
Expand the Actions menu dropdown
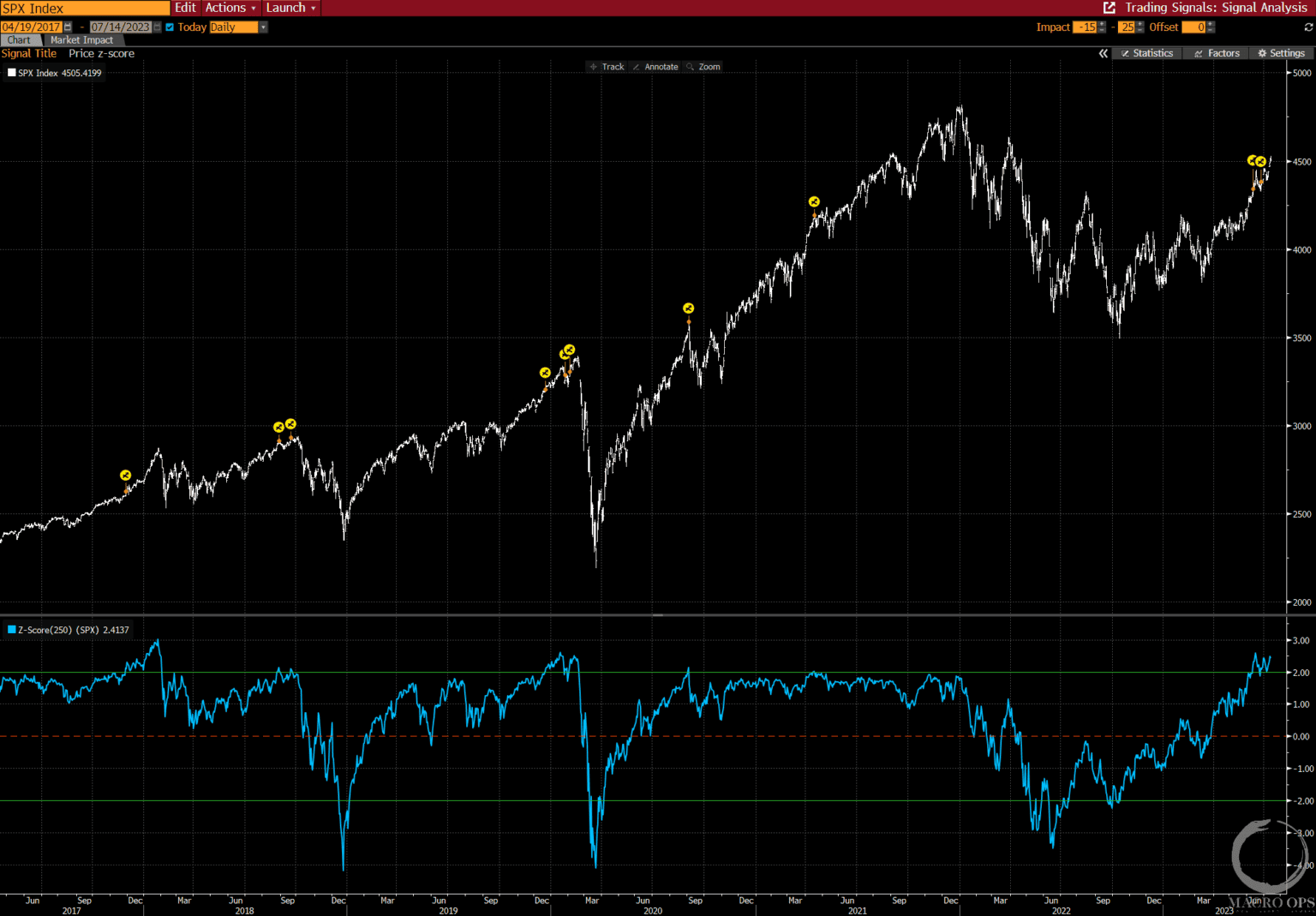coord(230,8)
